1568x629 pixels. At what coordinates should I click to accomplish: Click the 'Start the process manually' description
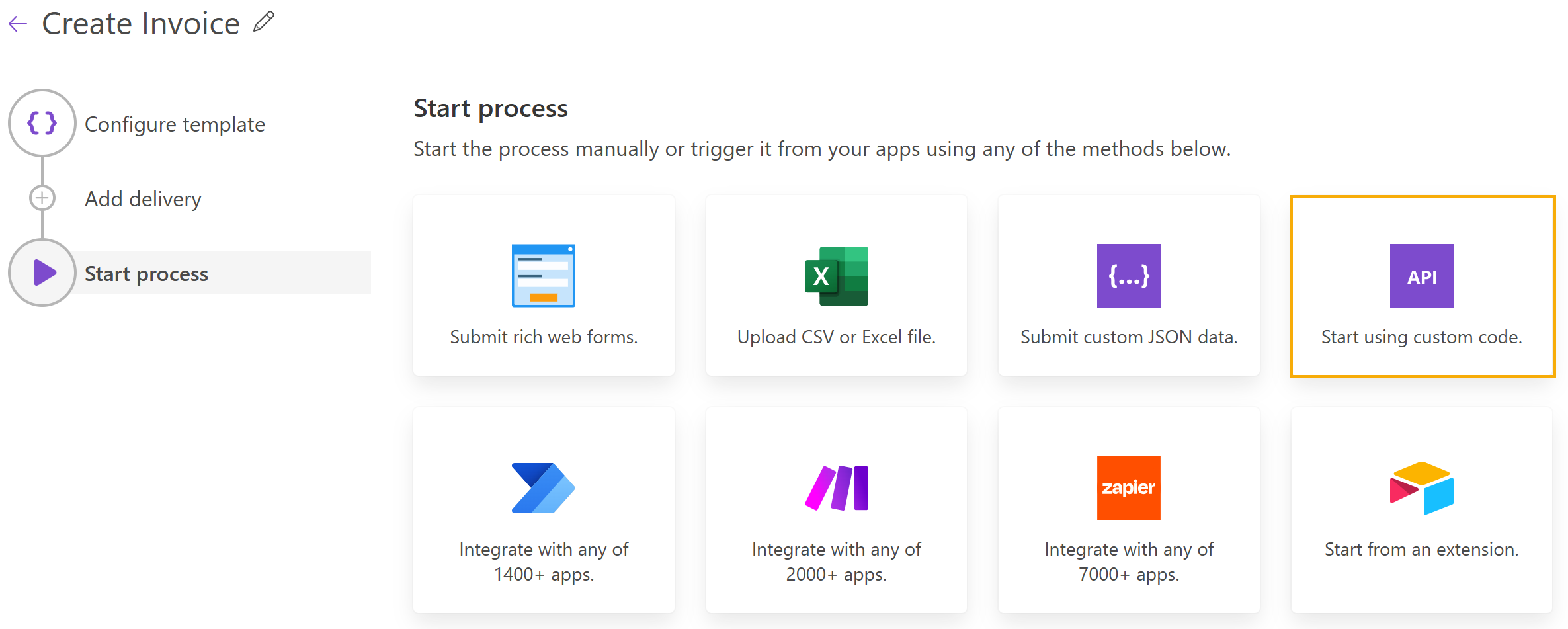click(822, 149)
